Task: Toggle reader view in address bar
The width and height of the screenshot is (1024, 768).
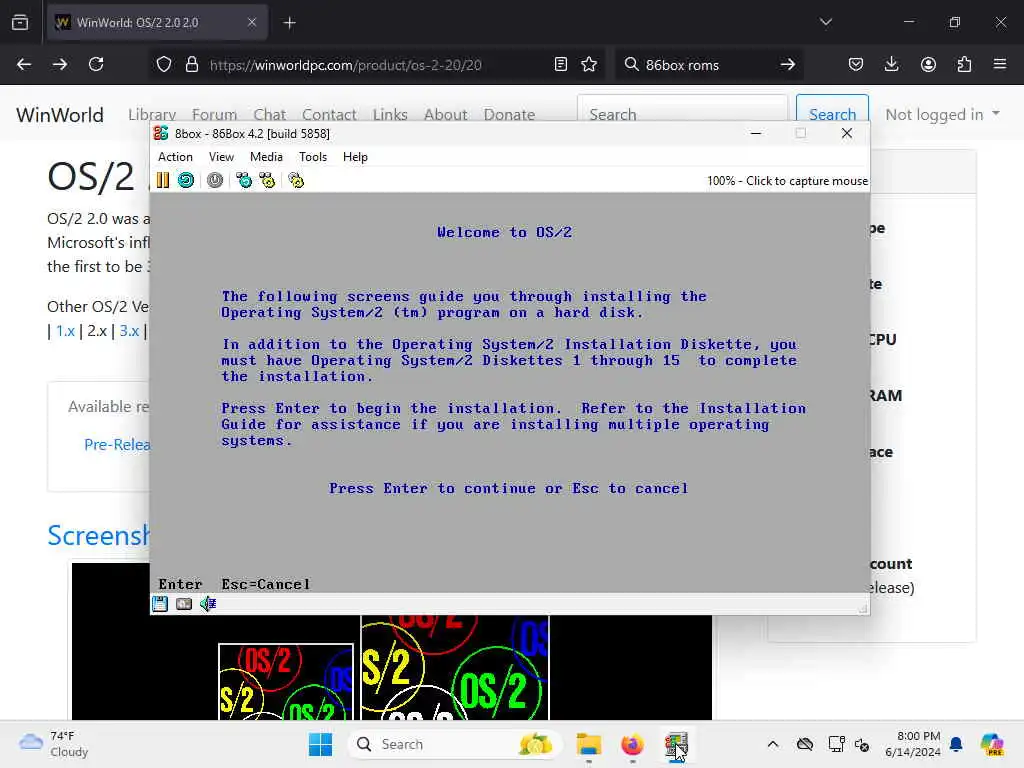Action: point(560,65)
